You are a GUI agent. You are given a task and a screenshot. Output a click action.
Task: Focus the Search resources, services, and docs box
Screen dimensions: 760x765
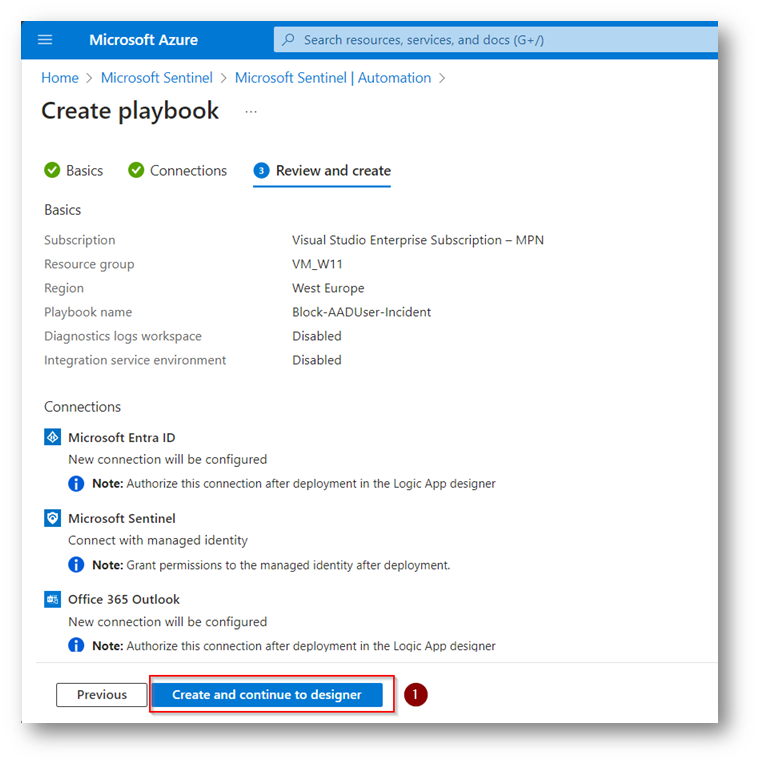[x=495, y=40]
